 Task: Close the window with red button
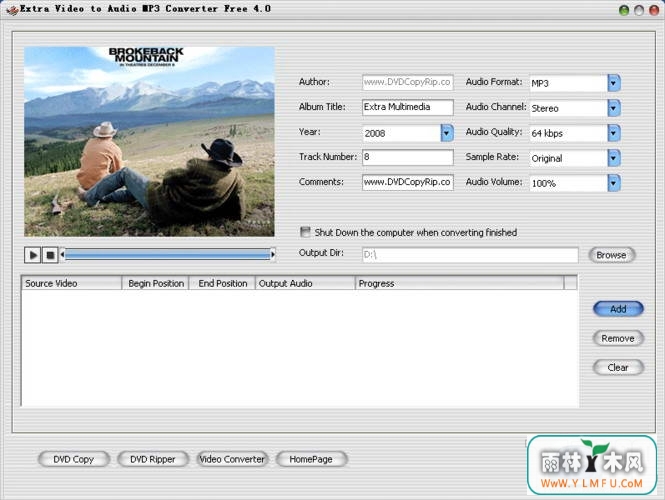pos(654,10)
